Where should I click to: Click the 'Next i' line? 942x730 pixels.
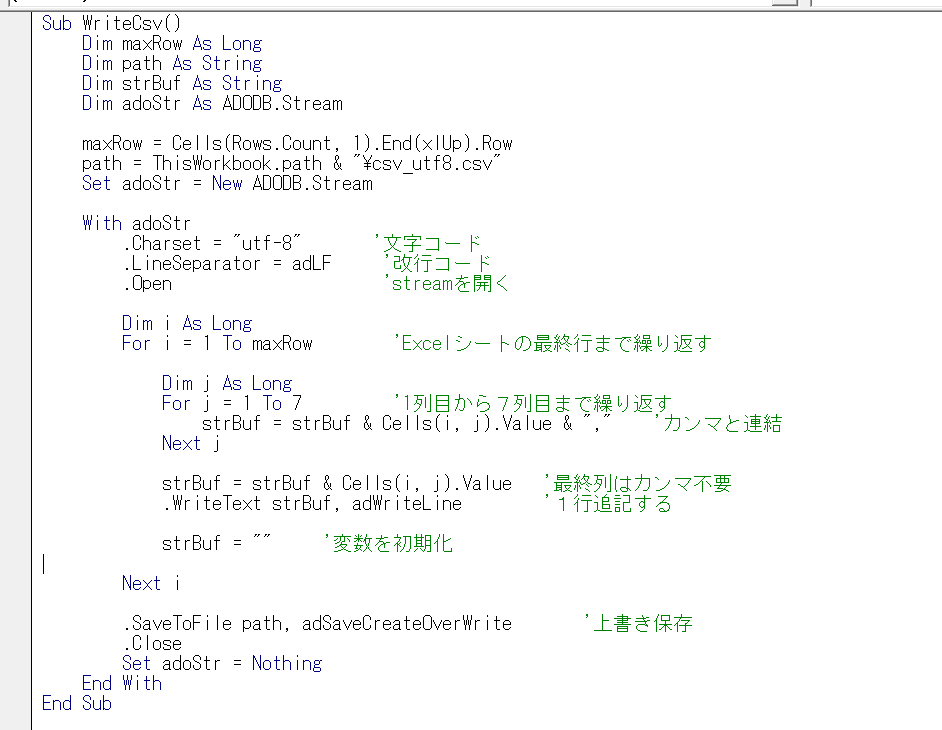tap(151, 583)
